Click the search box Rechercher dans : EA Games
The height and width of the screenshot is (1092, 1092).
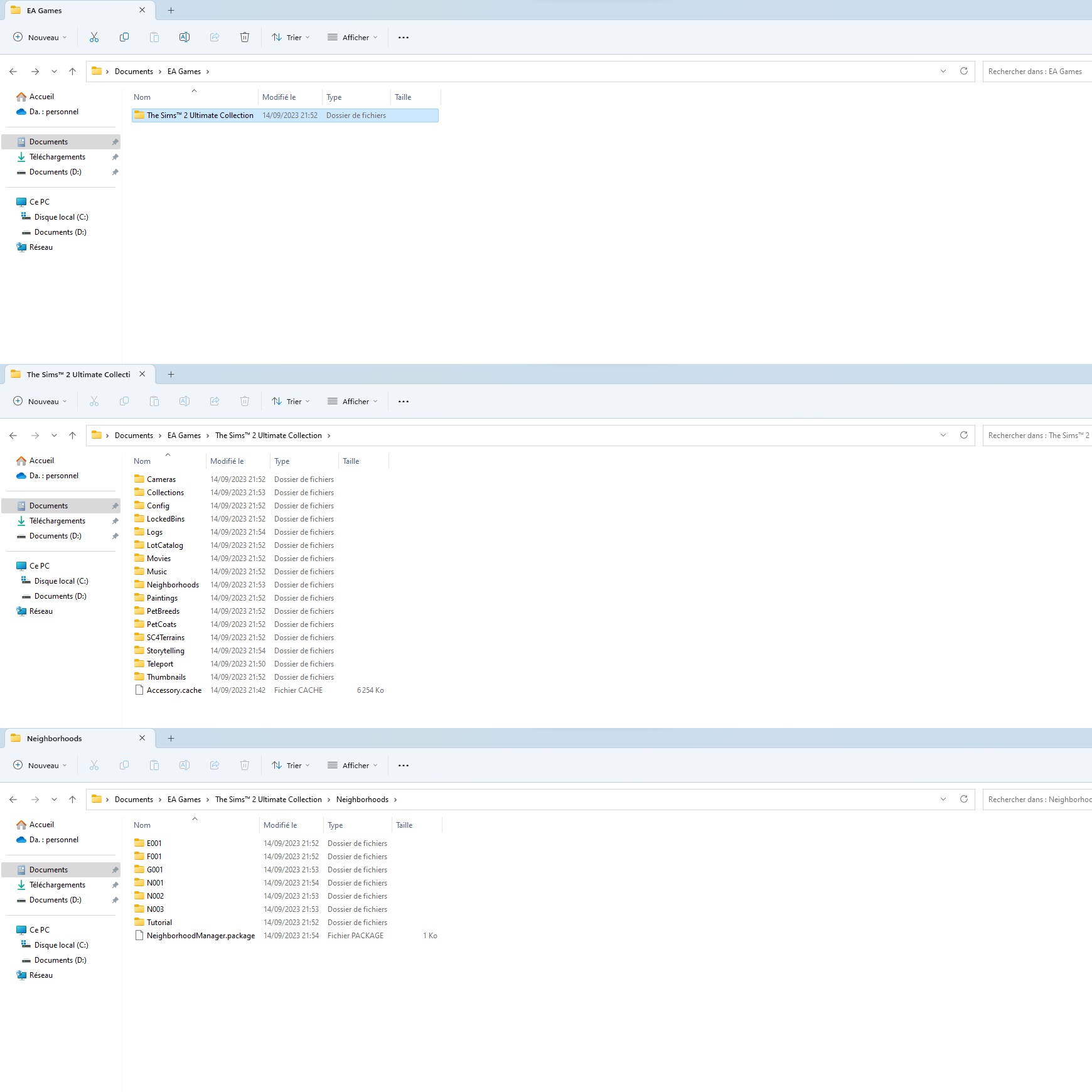pyautogui.click(x=1036, y=72)
